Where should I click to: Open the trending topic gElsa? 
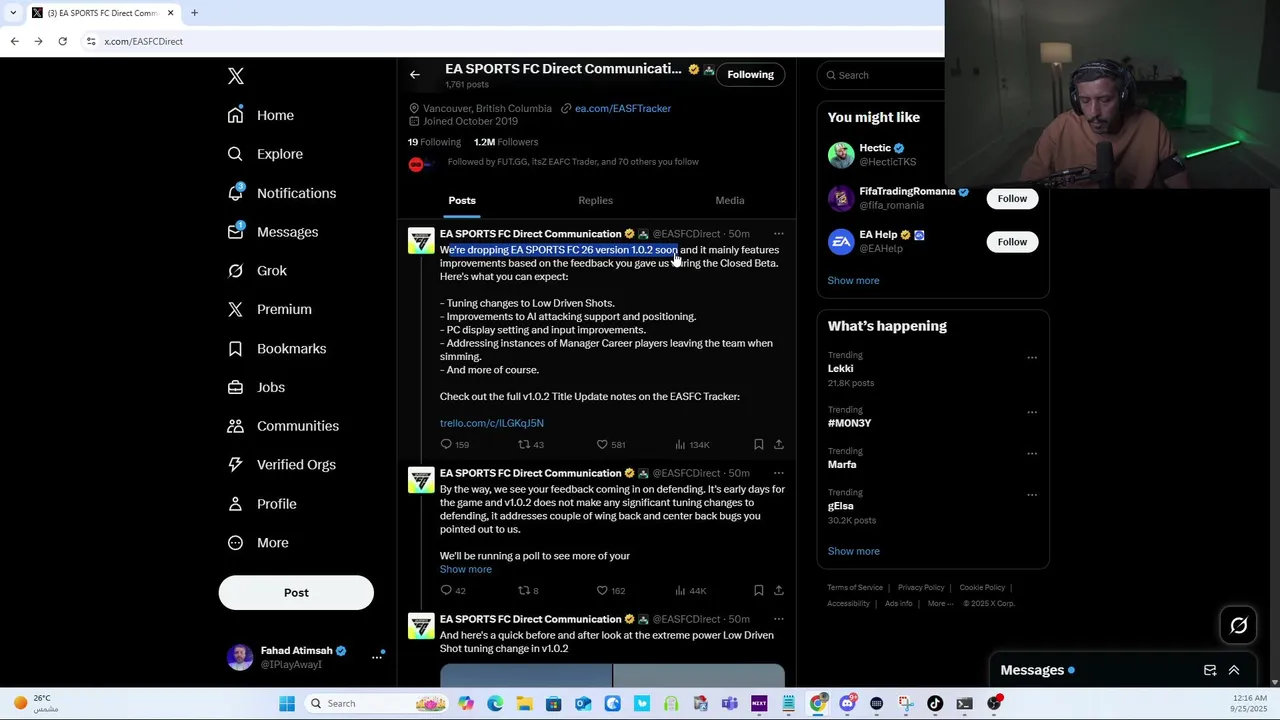841,506
